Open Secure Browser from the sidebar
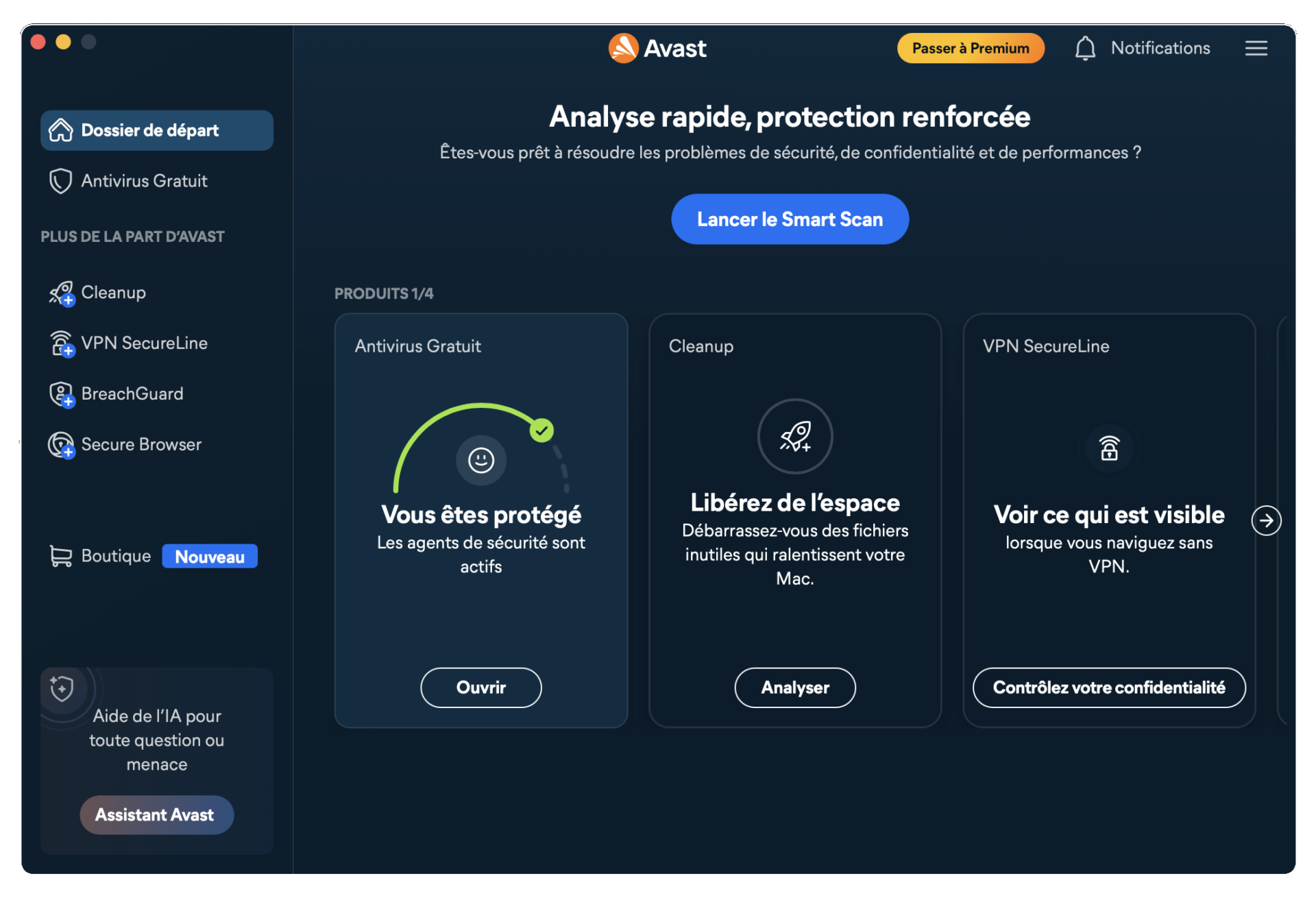Viewport: 1316px width, 898px height. 157,445
